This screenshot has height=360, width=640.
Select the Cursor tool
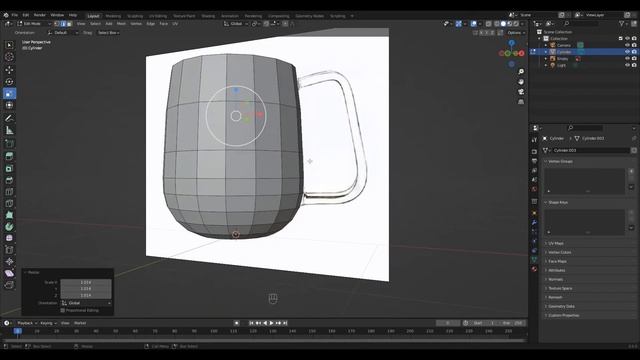[9, 57]
